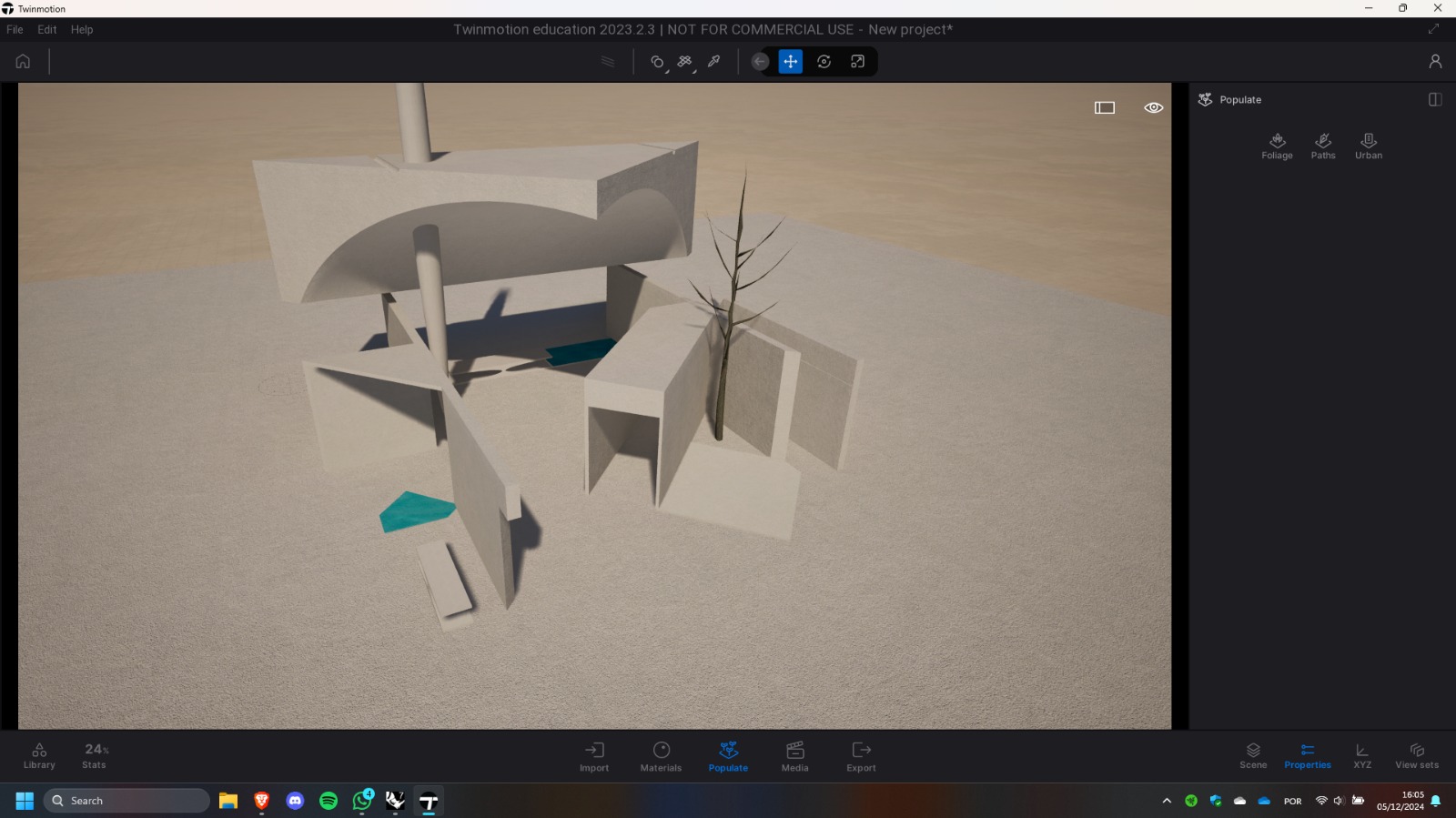The width and height of the screenshot is (1456, 818).
Task: Open Brave browser from the taskbar
Action: (262, 801)
